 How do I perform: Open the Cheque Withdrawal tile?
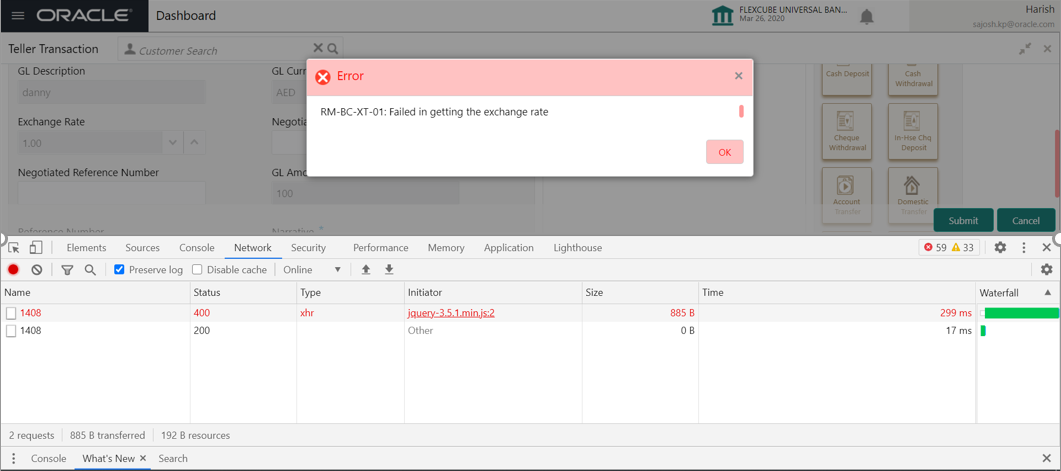click(x=846, y=131)
